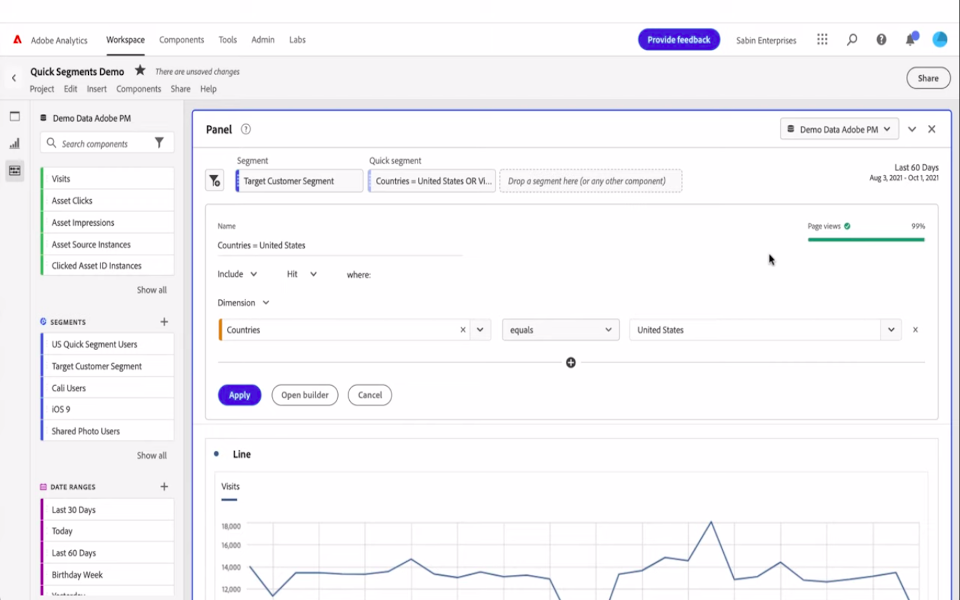Click Show all under the metrics list

click(x=151, y=290)
